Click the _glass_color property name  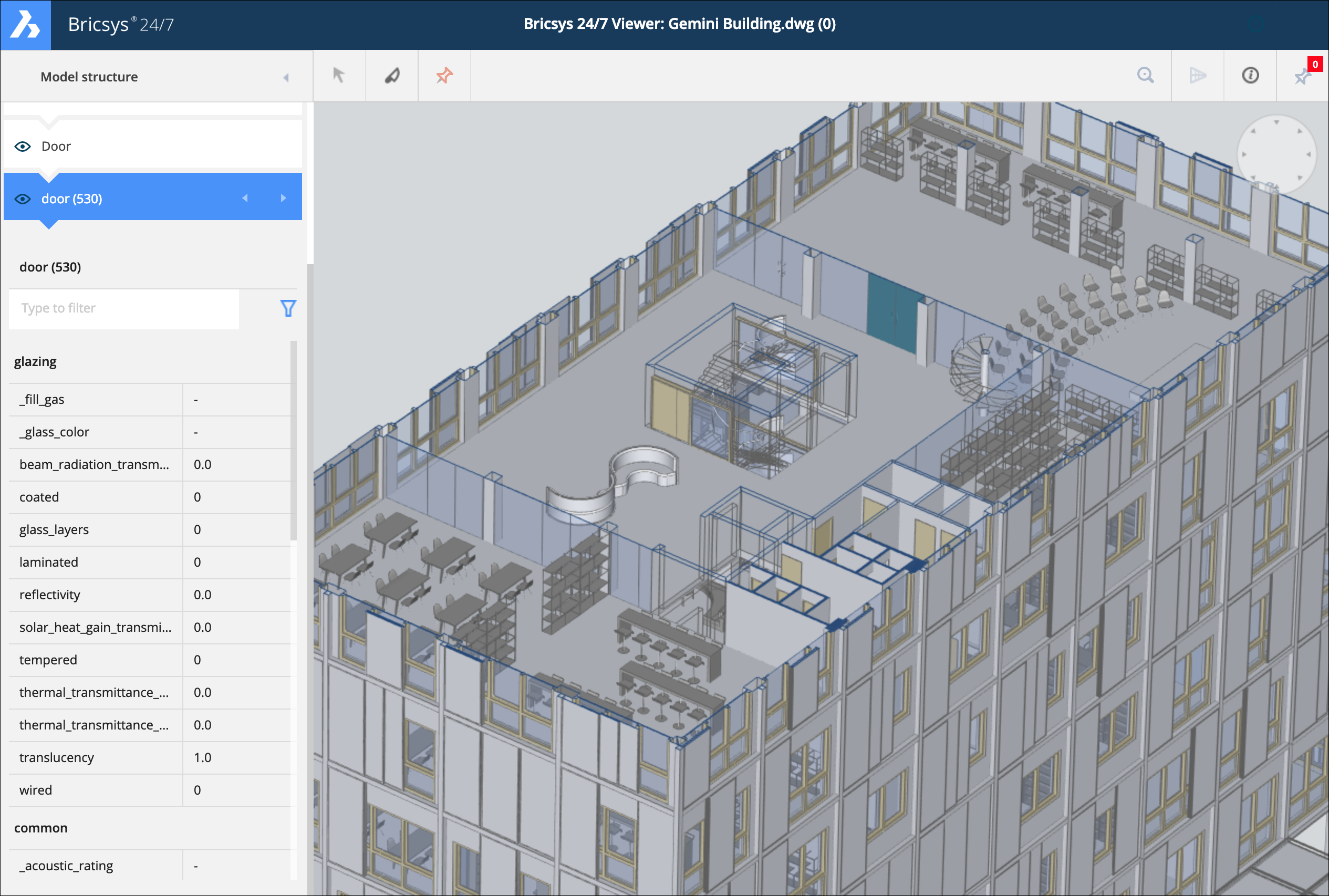click(54, 432)
